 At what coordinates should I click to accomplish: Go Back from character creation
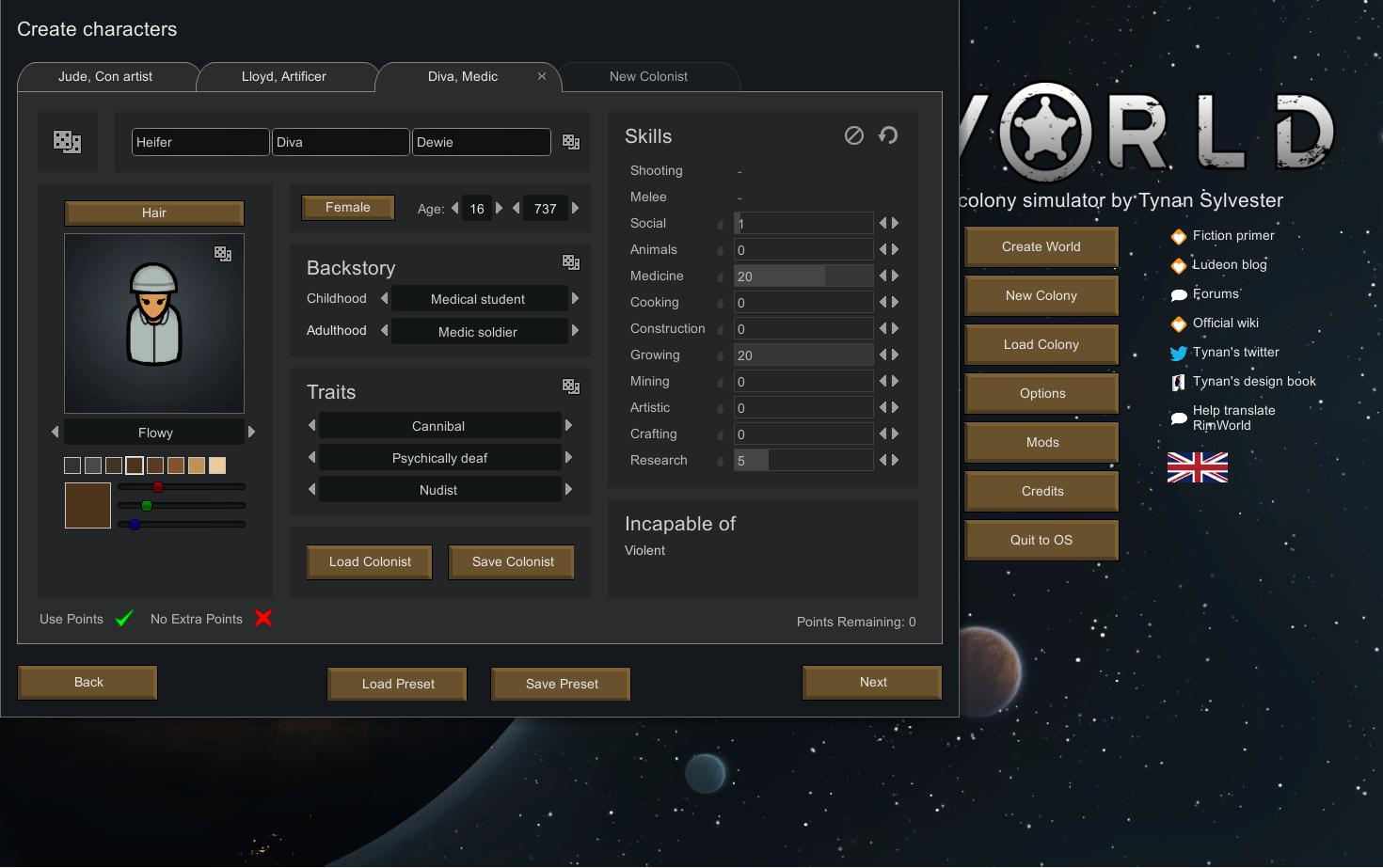click(x=88, y=683)
